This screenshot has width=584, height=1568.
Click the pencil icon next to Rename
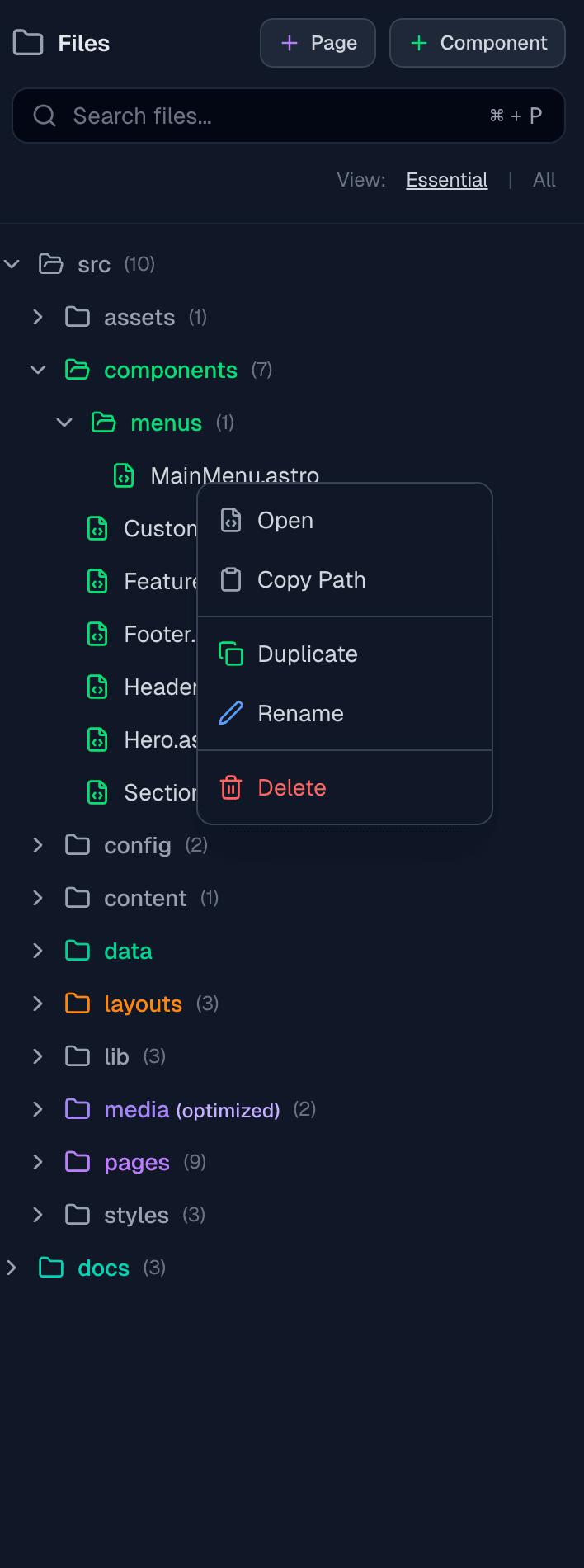click(x=230, y=713)
